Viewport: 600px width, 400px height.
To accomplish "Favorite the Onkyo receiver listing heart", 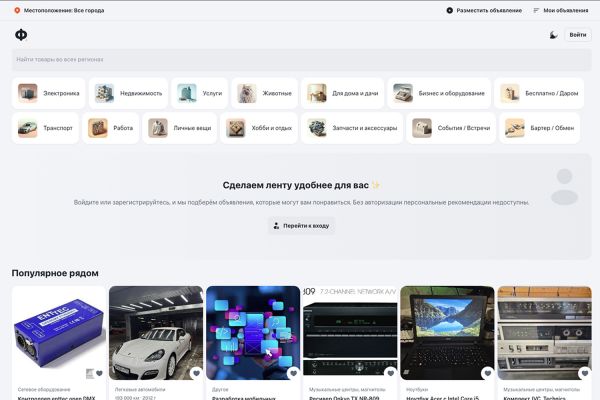I will click(391, 373).
